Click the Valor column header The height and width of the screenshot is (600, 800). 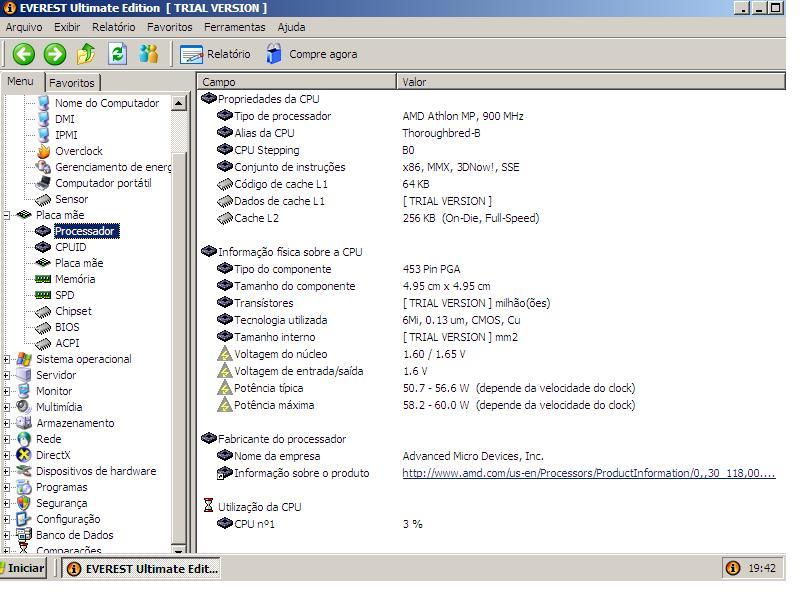pos(591,82)
